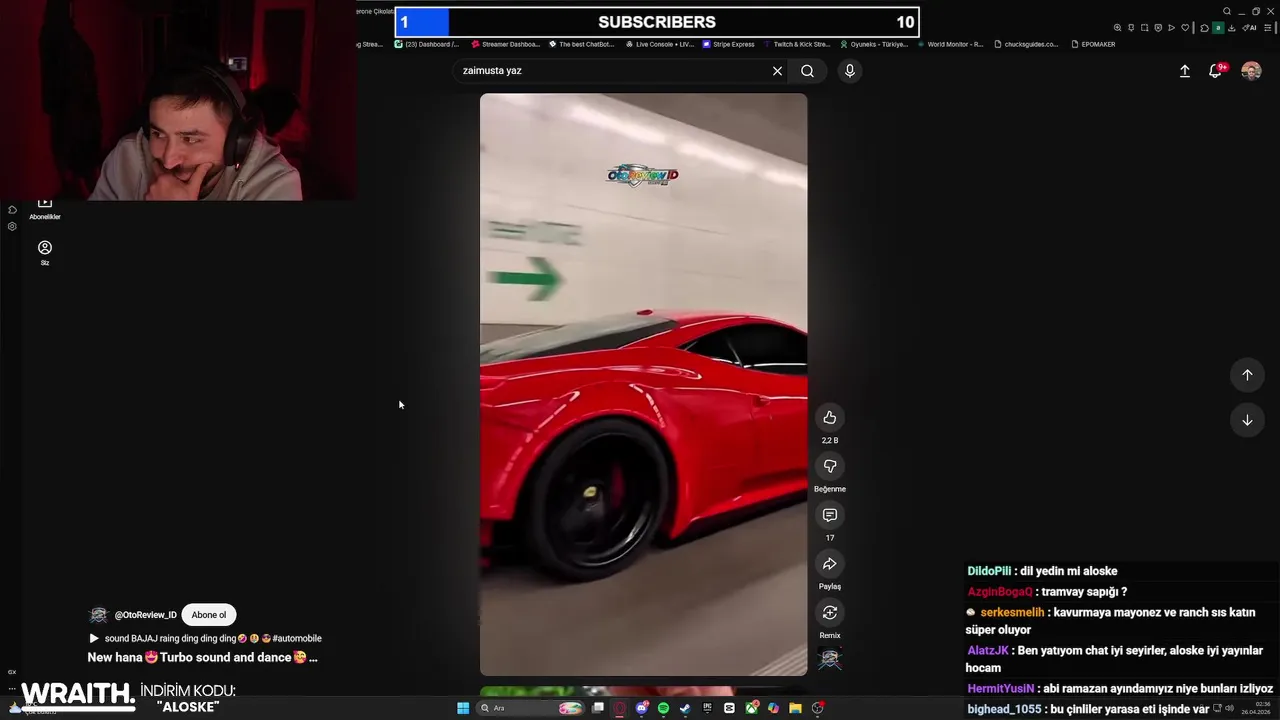Open the Stripe Express bookmark
This screenshot has height=720, width=1280.
point(729,44)
